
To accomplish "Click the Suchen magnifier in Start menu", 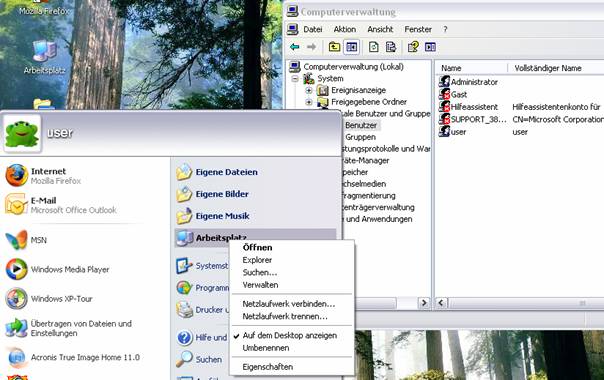I will coord(184,359).
